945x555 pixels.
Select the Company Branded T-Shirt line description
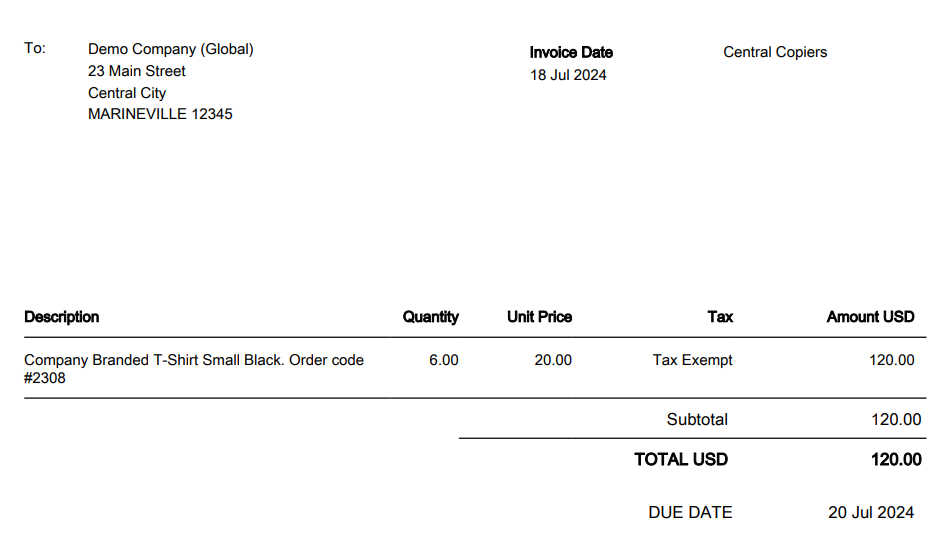point(194,360)
